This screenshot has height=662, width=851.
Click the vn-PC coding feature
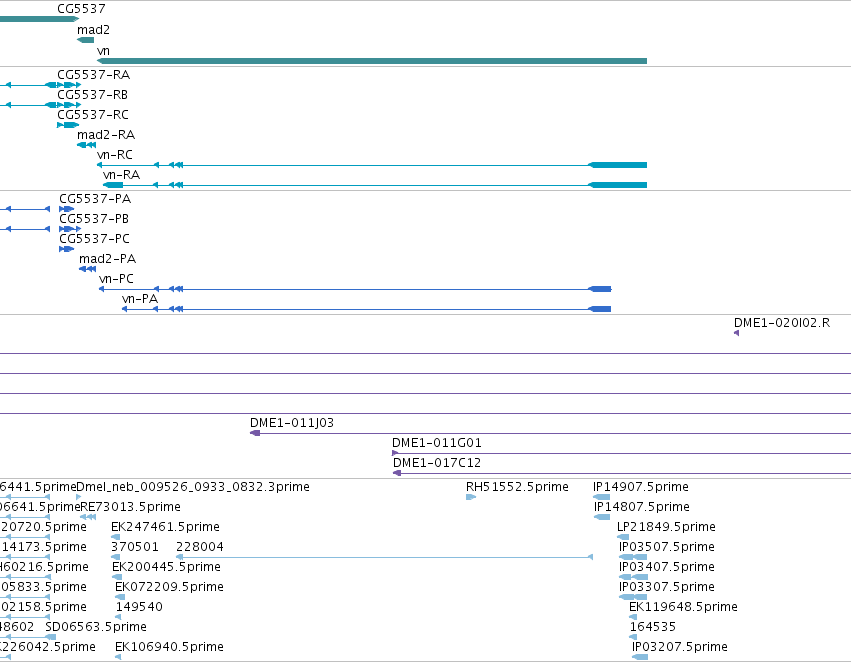(355, 289)
